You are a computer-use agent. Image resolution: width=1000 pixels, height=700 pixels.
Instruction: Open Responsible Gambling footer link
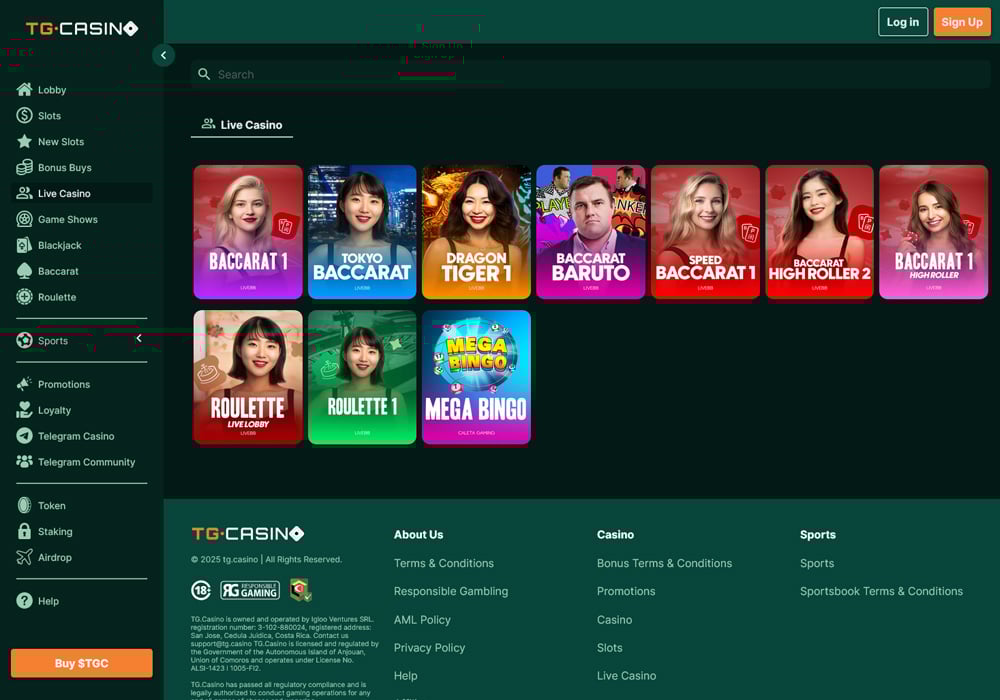(451, 592)
